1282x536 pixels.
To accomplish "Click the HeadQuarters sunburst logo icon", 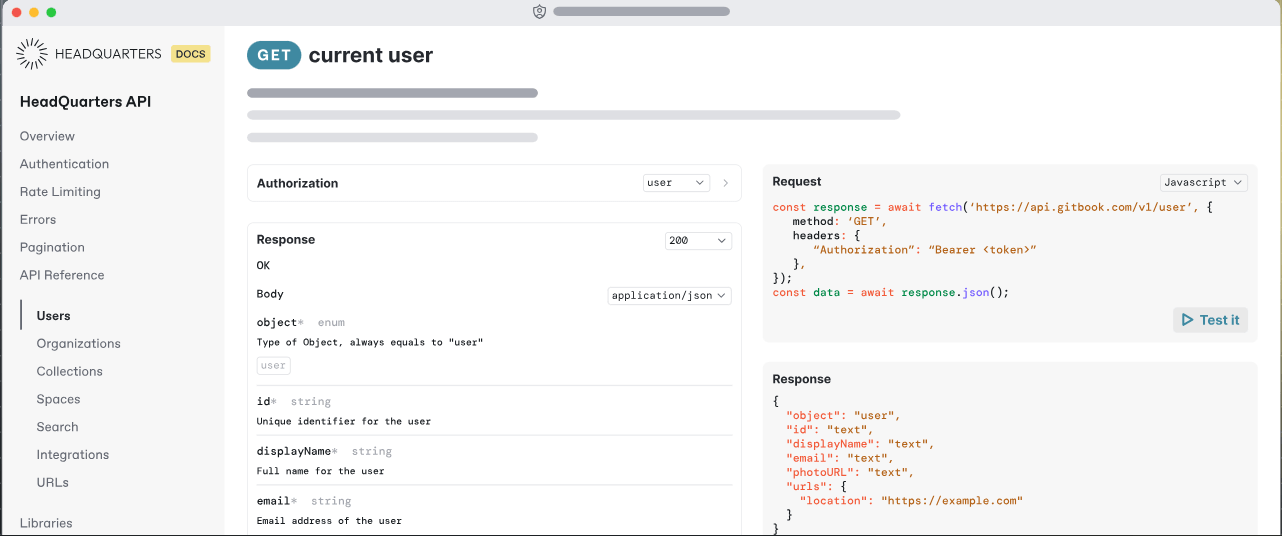I will [32, 54].
